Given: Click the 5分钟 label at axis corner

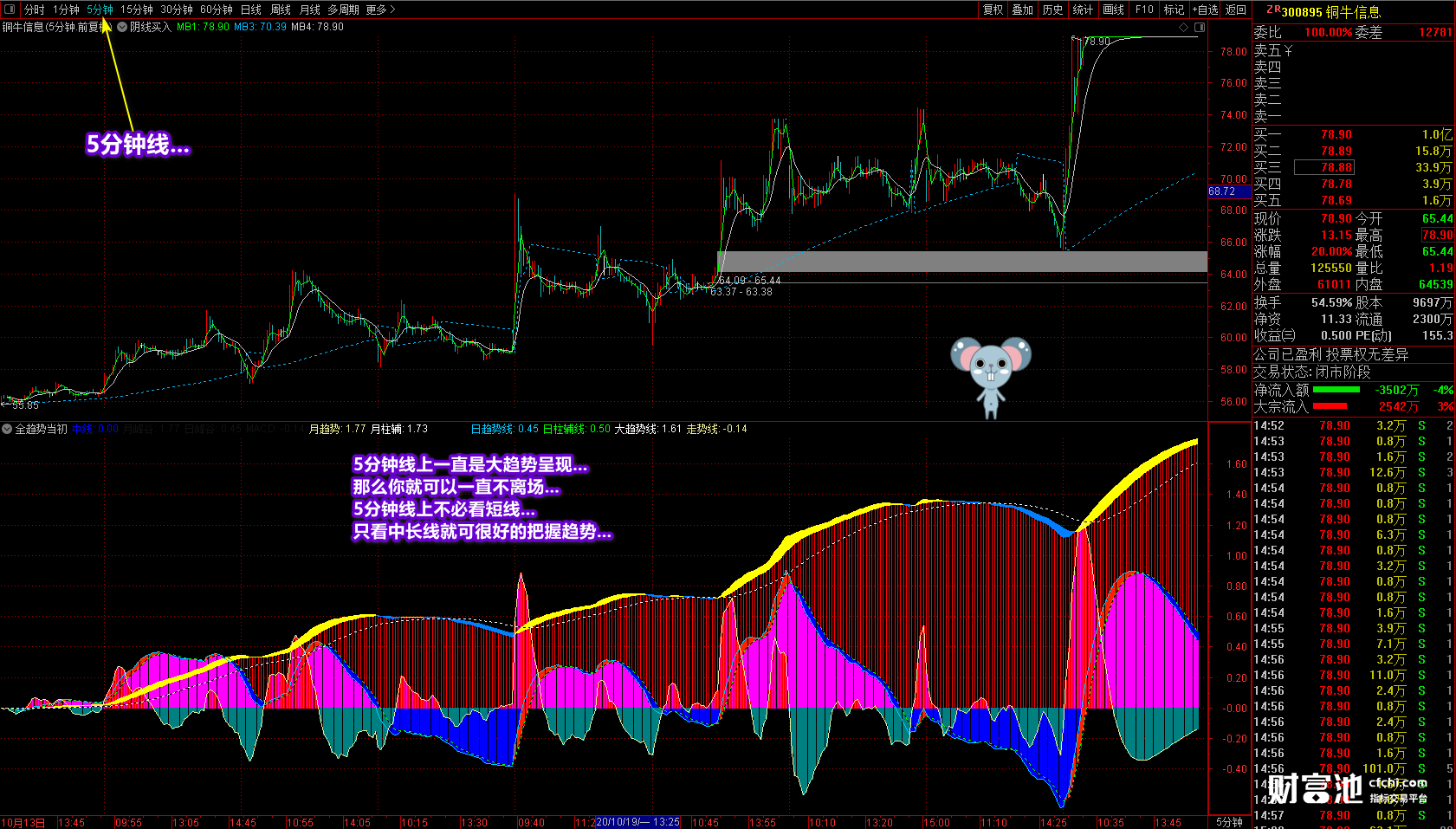Looking at the screenshot, I should (1229, 822).
